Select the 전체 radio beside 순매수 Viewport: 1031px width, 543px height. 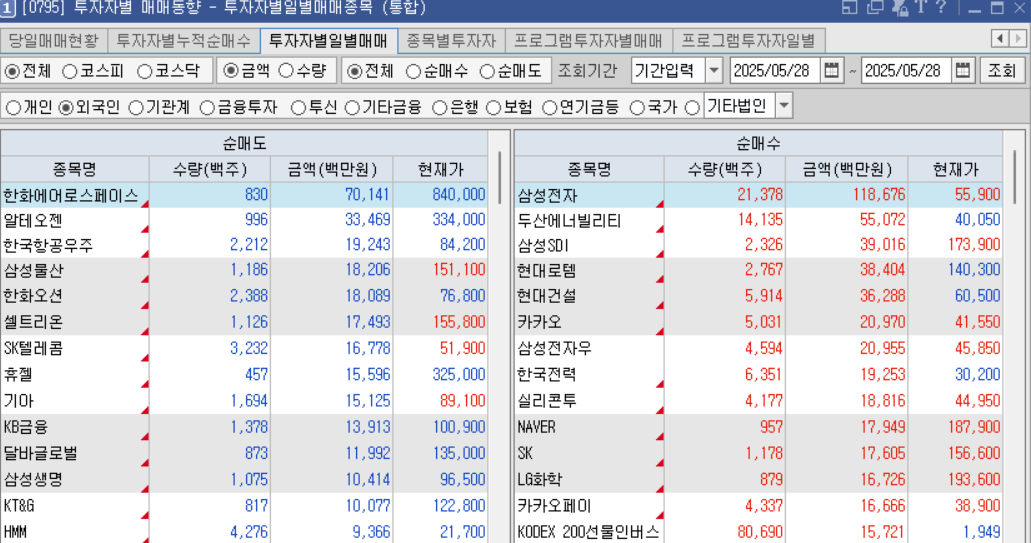pos(355,71)
